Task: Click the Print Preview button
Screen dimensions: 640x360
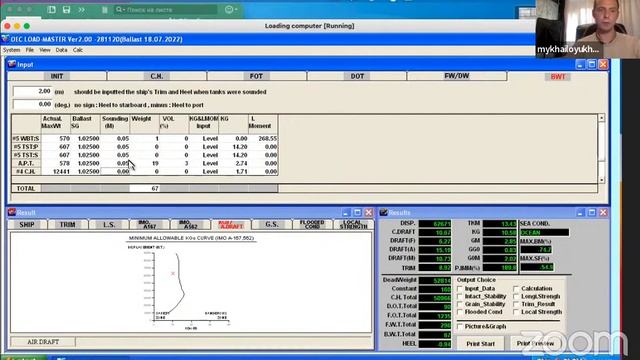Action: [535, 344]
